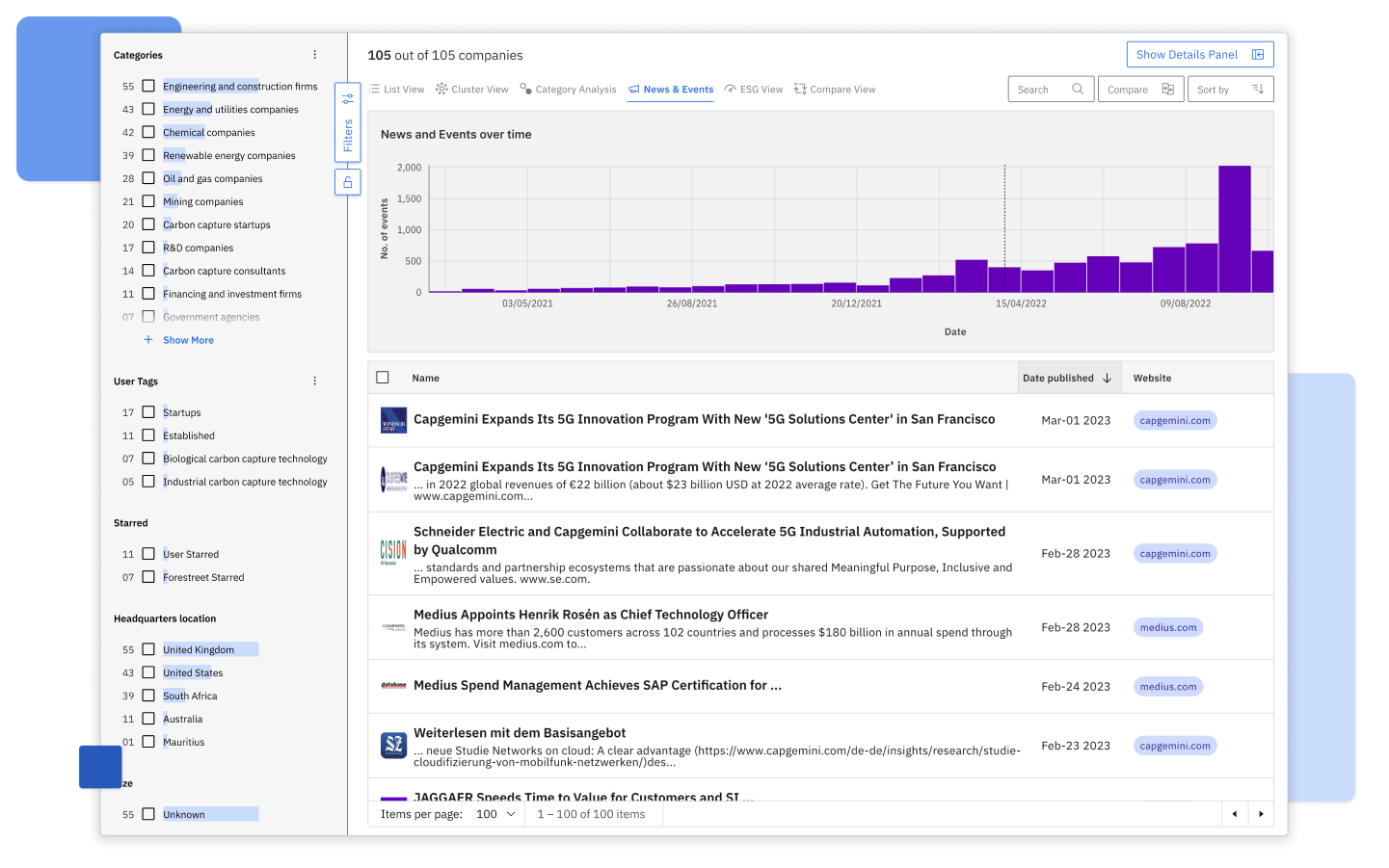1389x868 pixels.
Task: Check United Kingdom headquarters location
Action: click(148, 649)
